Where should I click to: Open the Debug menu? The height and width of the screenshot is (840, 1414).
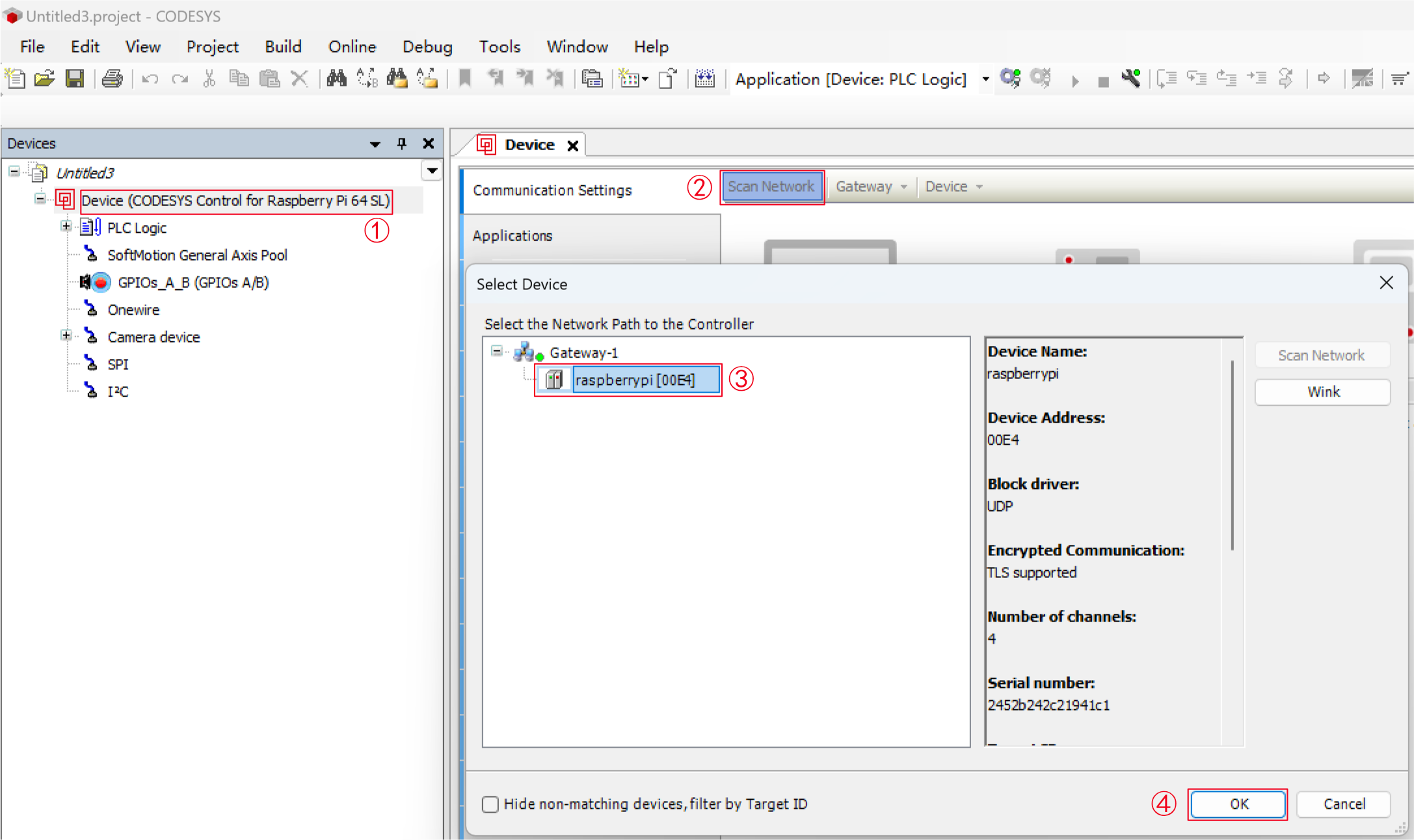(x=427, y=47)
